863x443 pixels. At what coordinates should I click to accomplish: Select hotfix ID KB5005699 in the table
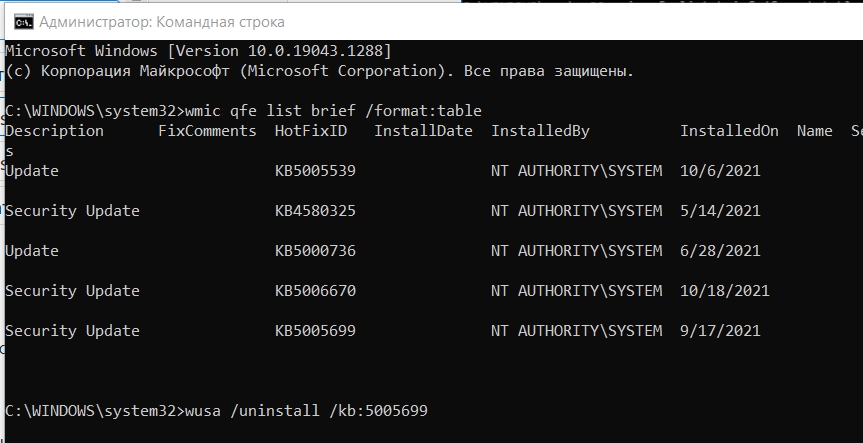pos(315,331)
